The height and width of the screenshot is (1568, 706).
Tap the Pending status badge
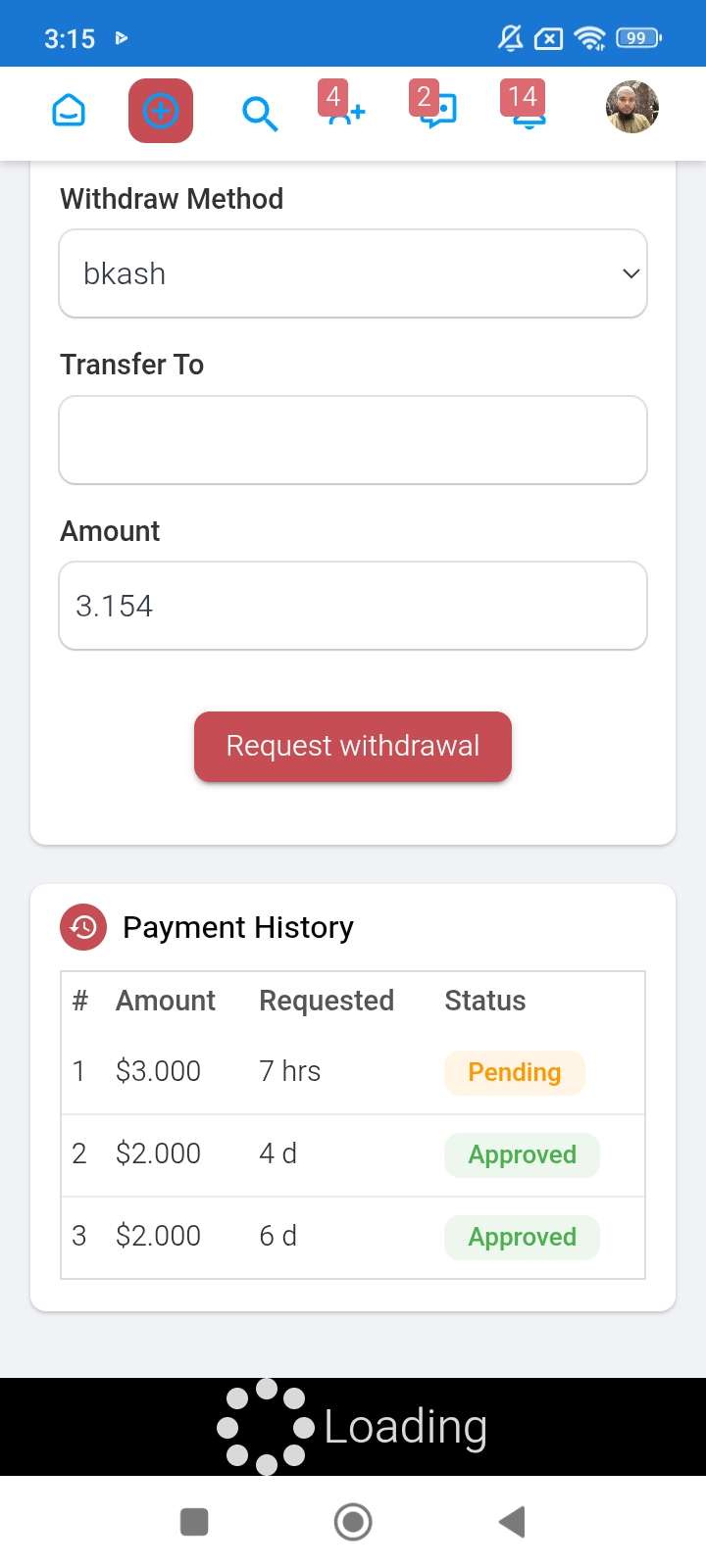(x=515, y=1072)
